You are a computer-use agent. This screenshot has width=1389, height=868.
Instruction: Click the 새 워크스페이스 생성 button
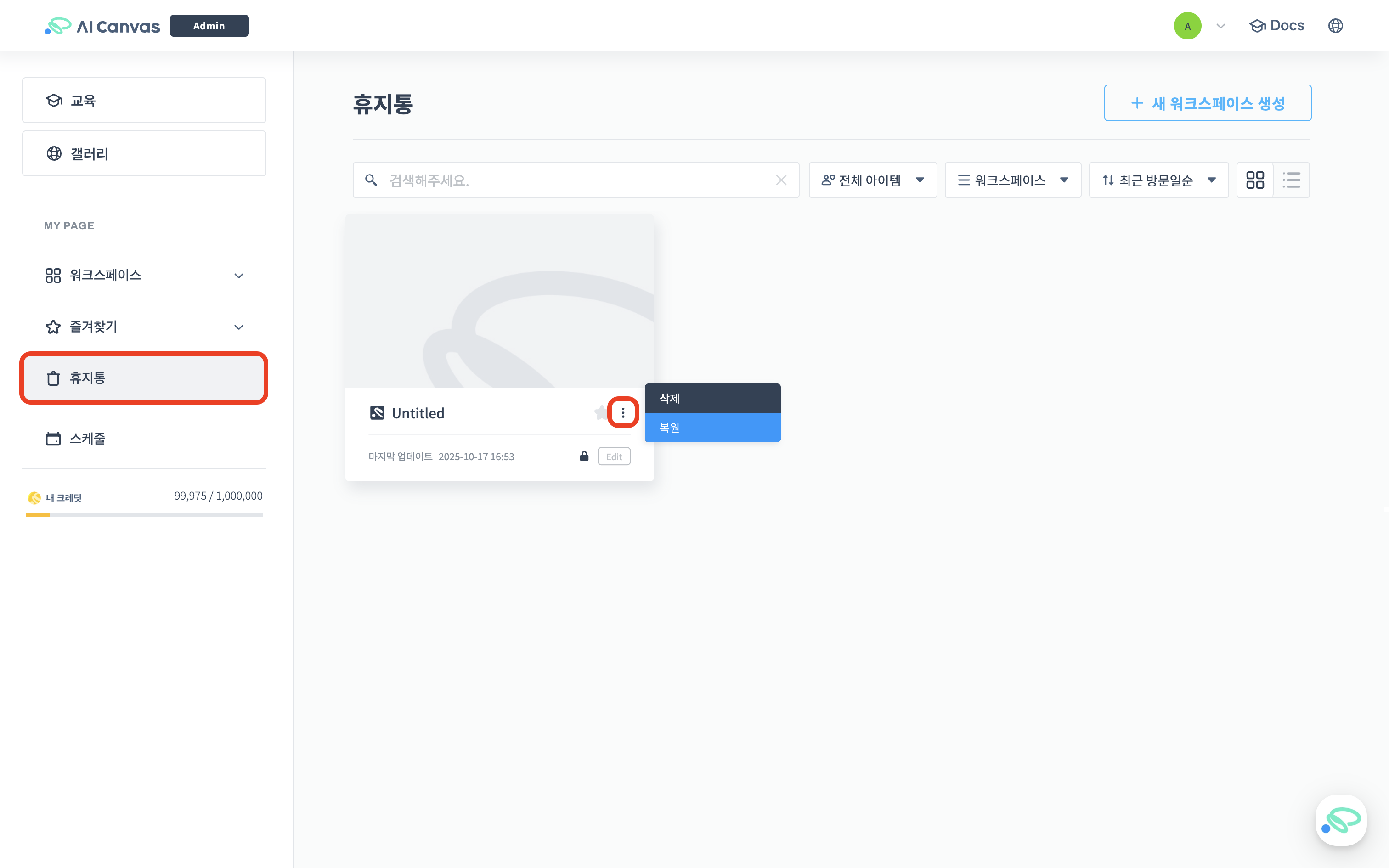coord(1207,103)
